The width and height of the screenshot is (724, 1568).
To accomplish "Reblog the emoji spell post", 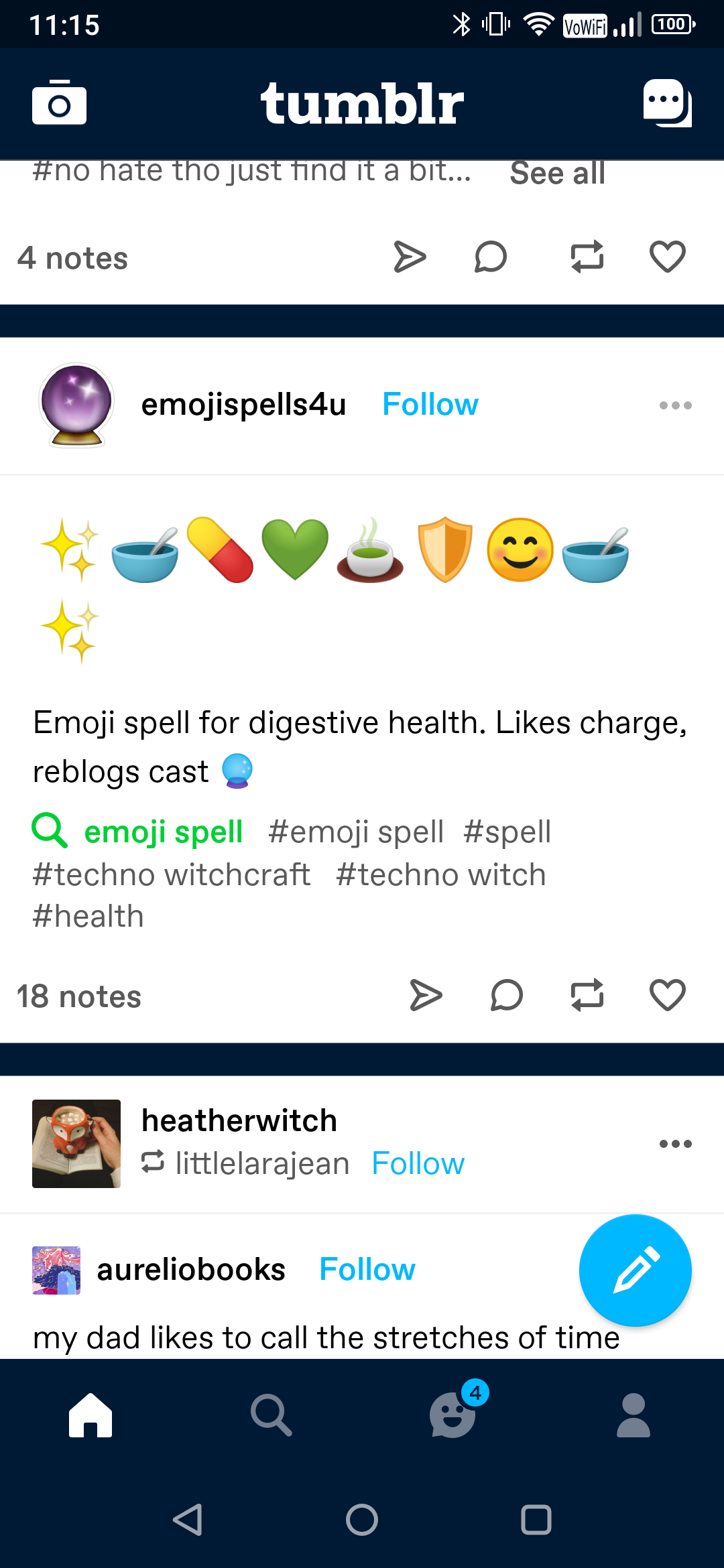I will point(587,995).
